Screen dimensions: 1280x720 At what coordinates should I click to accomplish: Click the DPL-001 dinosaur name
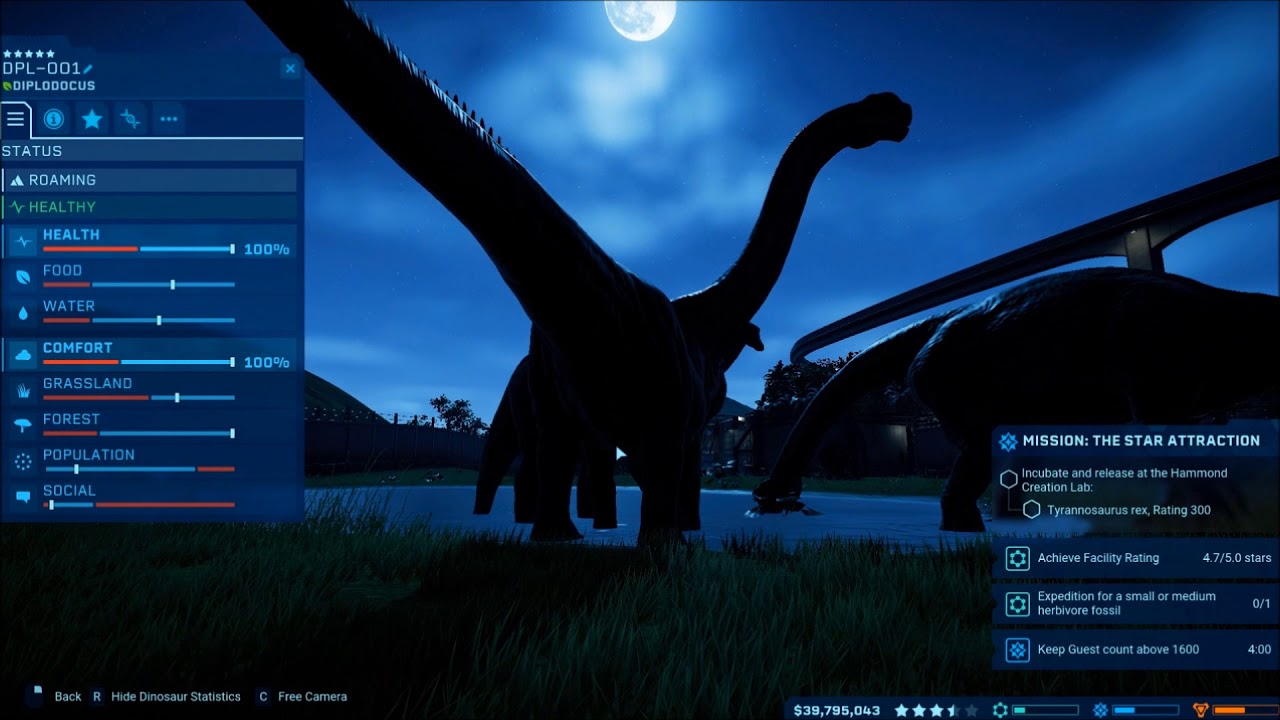click(x=41, y=69)
